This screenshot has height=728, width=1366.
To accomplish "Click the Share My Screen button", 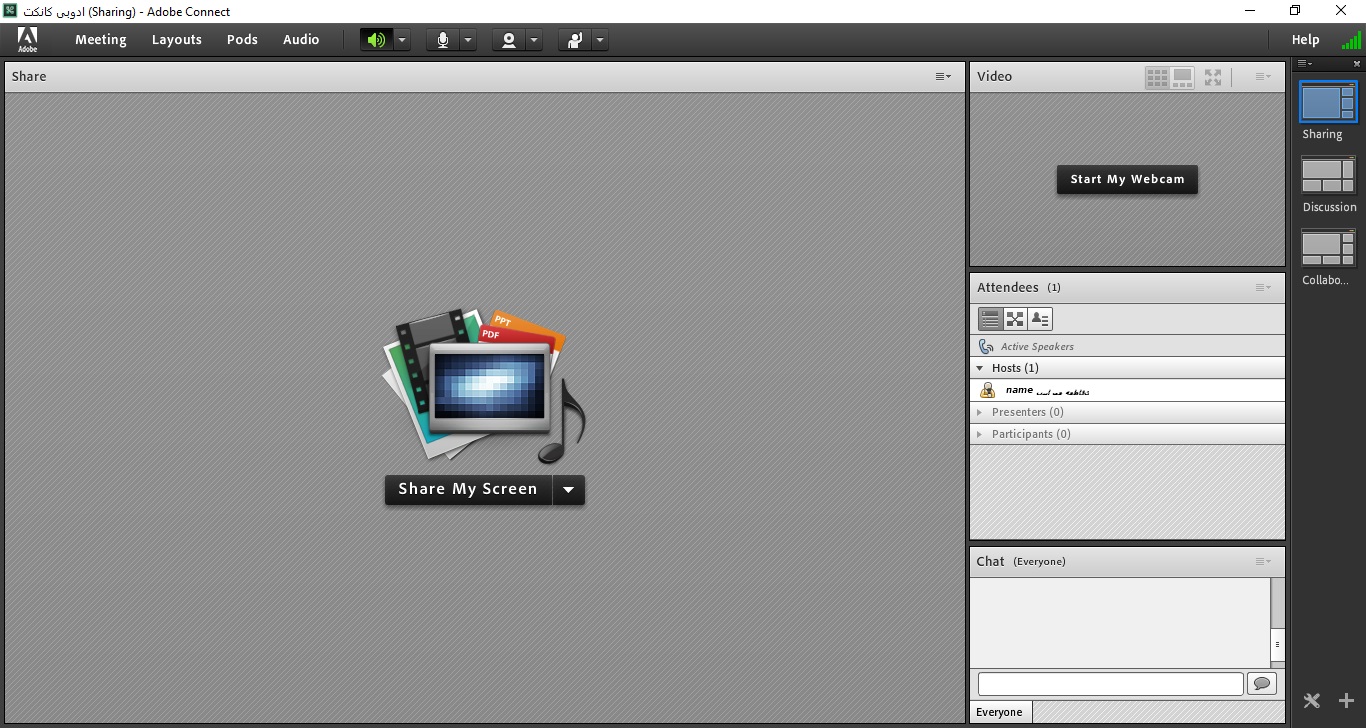I will (x=468, y=489).
